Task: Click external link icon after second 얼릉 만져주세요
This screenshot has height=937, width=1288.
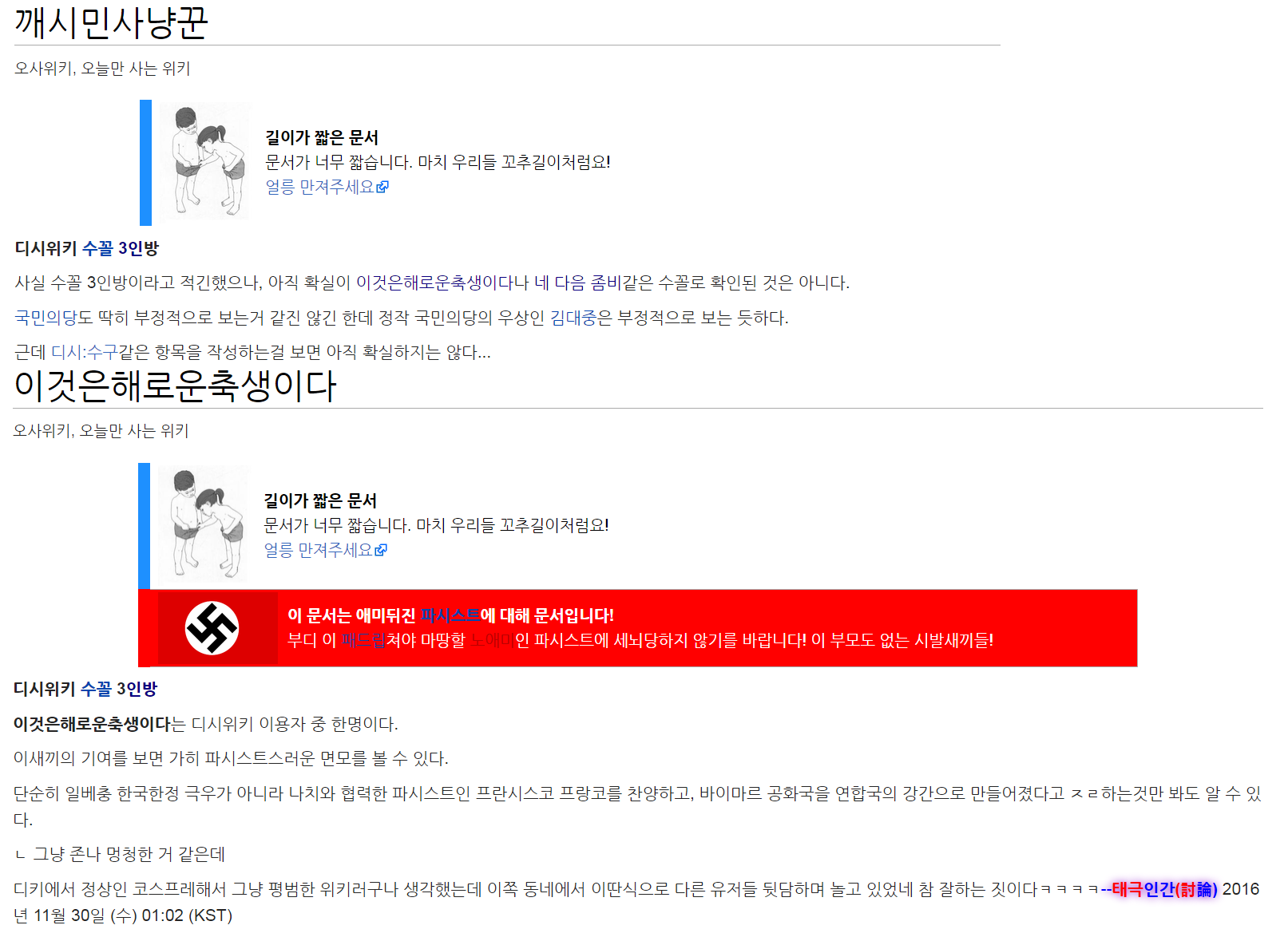Action: pos(382,550)
